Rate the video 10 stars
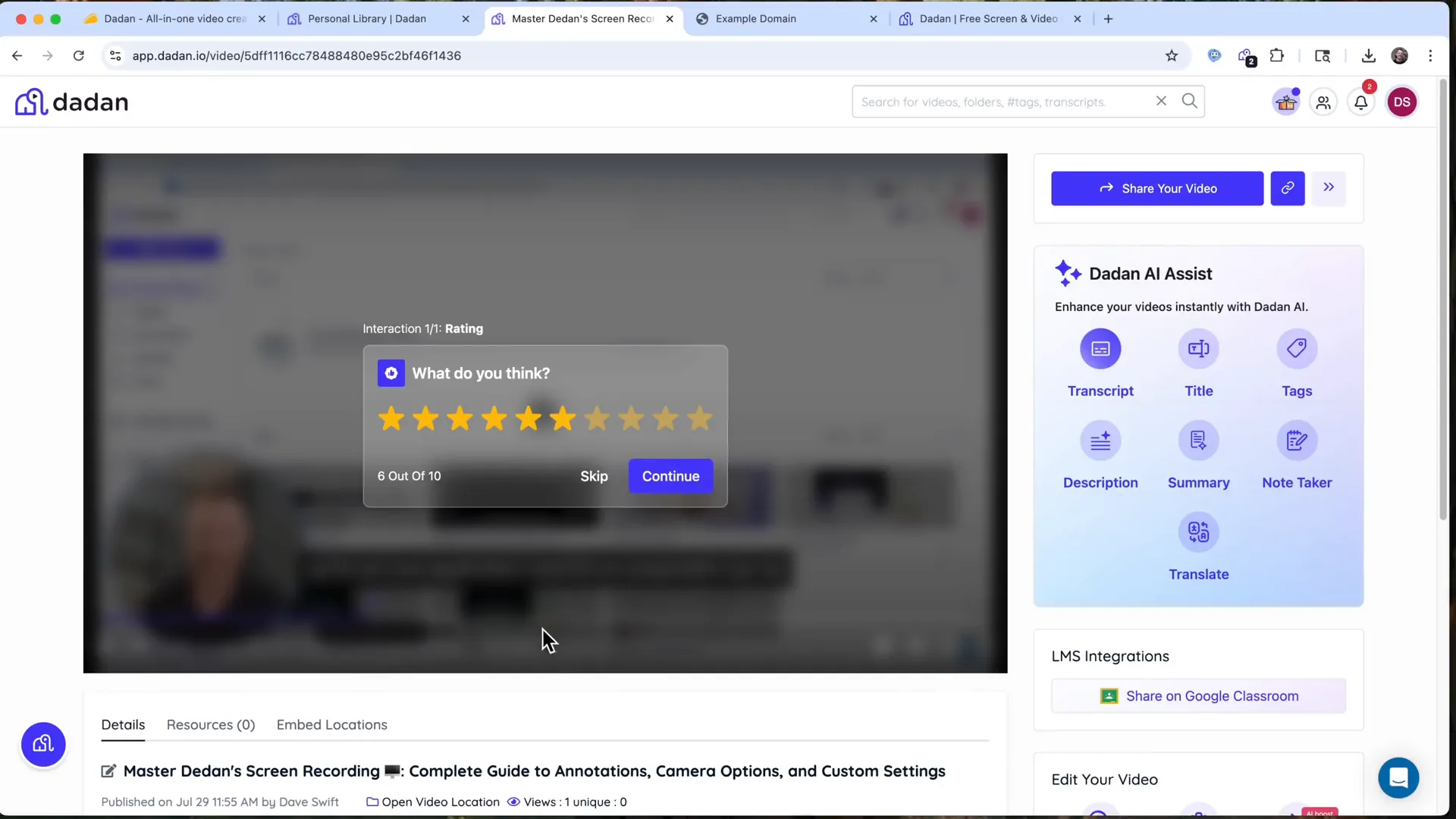The image size is (1456, 819). point(700,418)
